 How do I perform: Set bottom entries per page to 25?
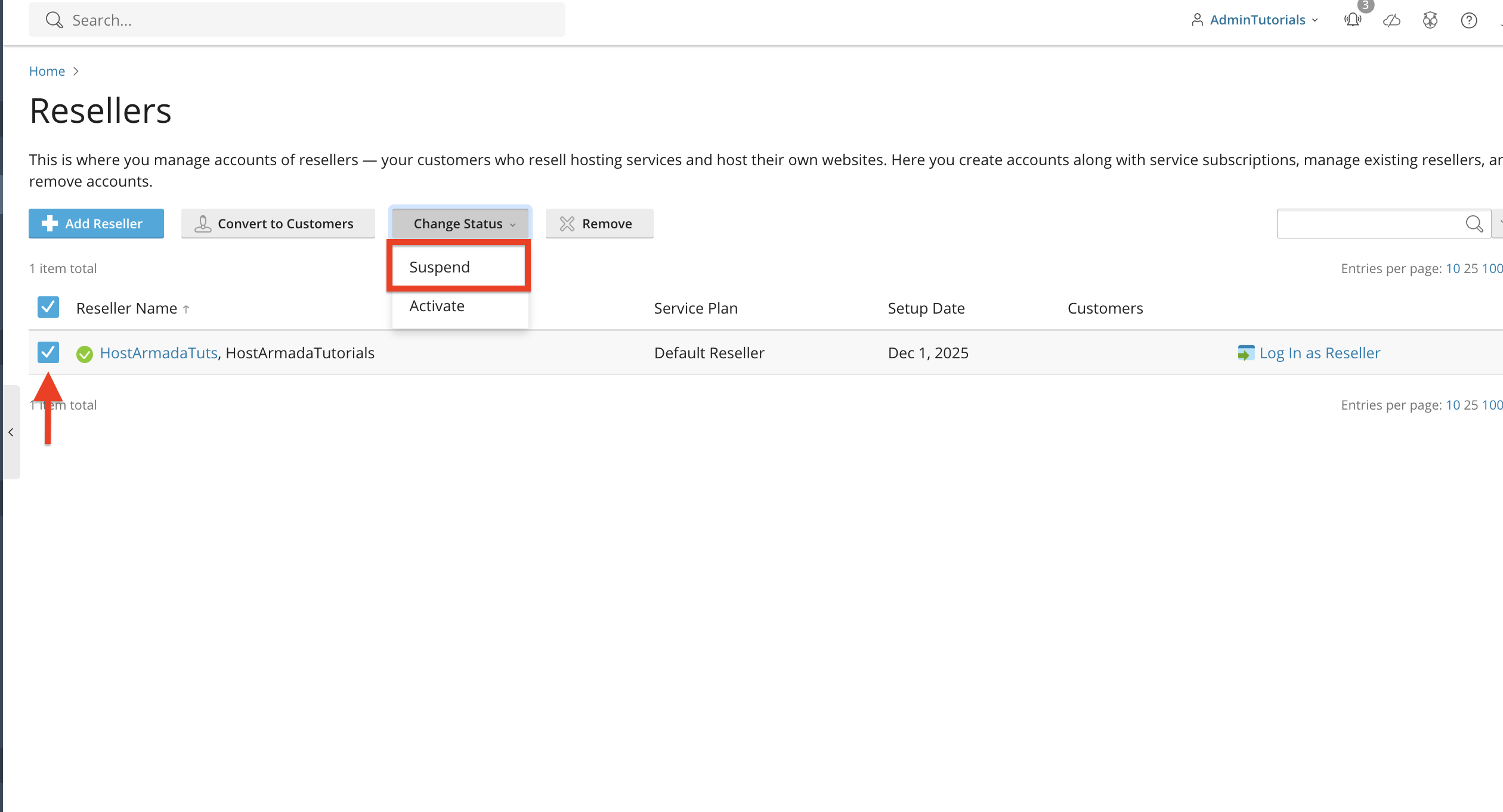[1471, 405]
